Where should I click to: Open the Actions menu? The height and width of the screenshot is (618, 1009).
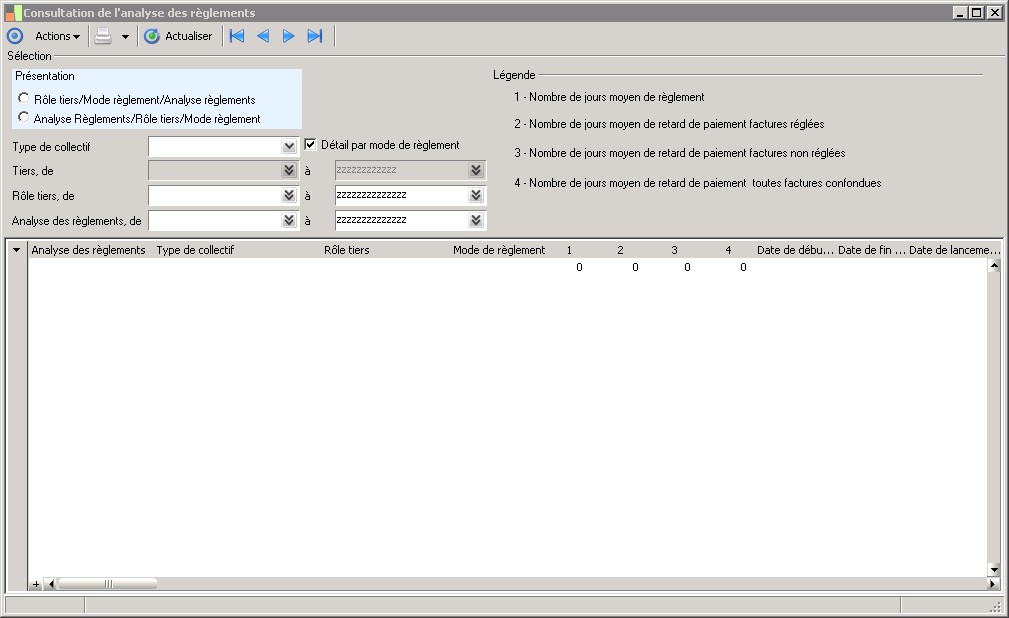click(57, 36)
